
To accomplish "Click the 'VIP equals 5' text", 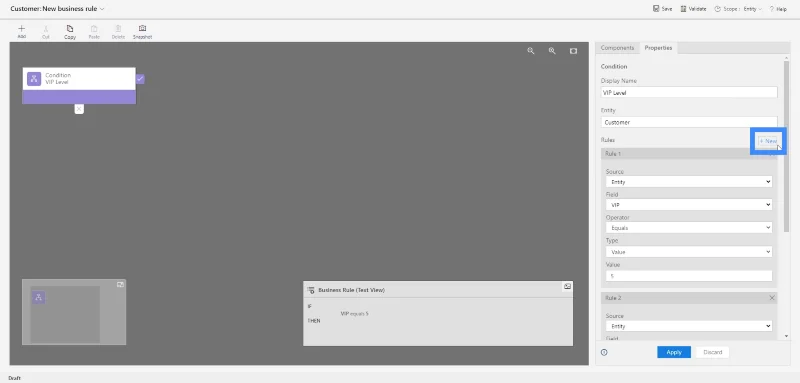I will click(355, 314).
